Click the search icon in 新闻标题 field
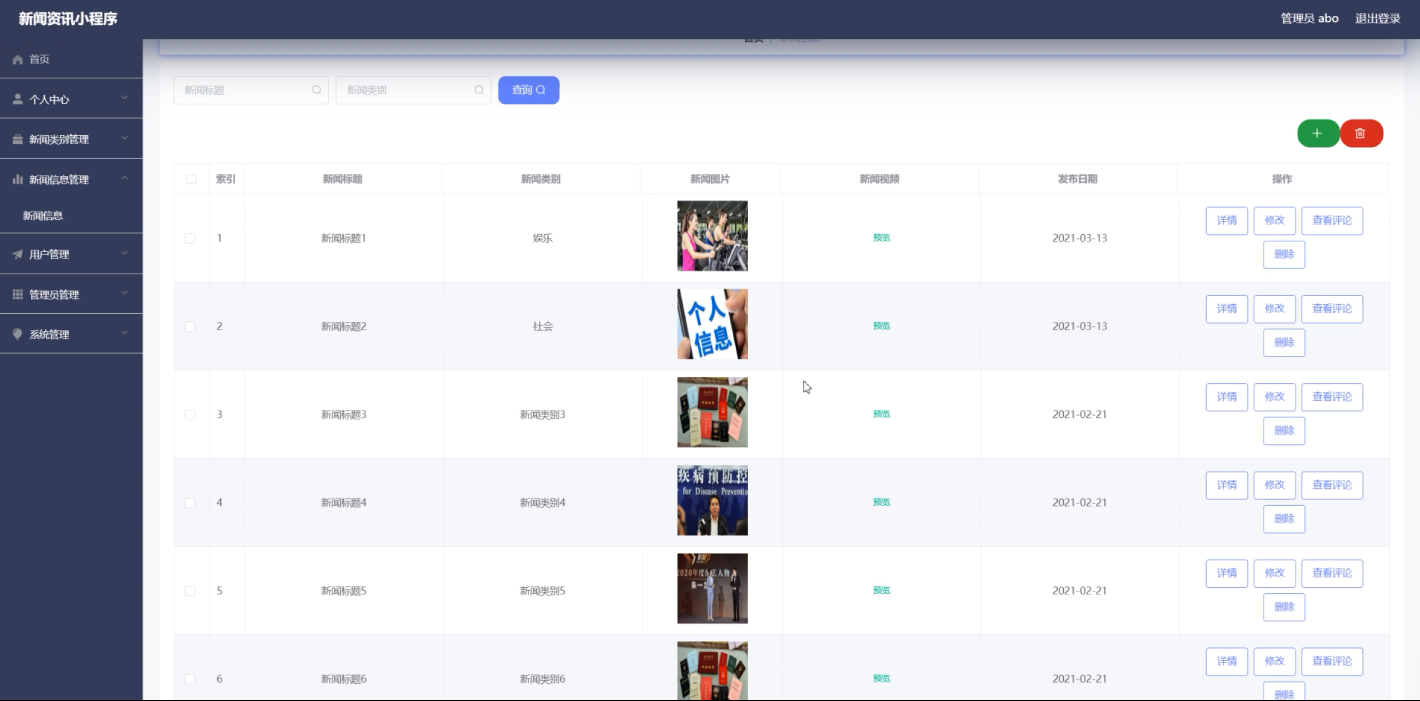 tap(317, 90)
